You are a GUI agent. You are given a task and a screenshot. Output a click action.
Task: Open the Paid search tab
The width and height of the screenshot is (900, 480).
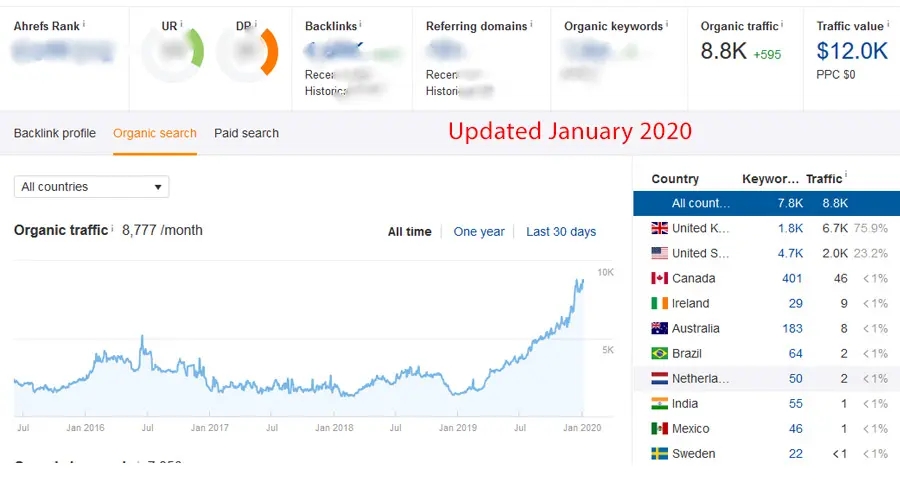(246, 133)
